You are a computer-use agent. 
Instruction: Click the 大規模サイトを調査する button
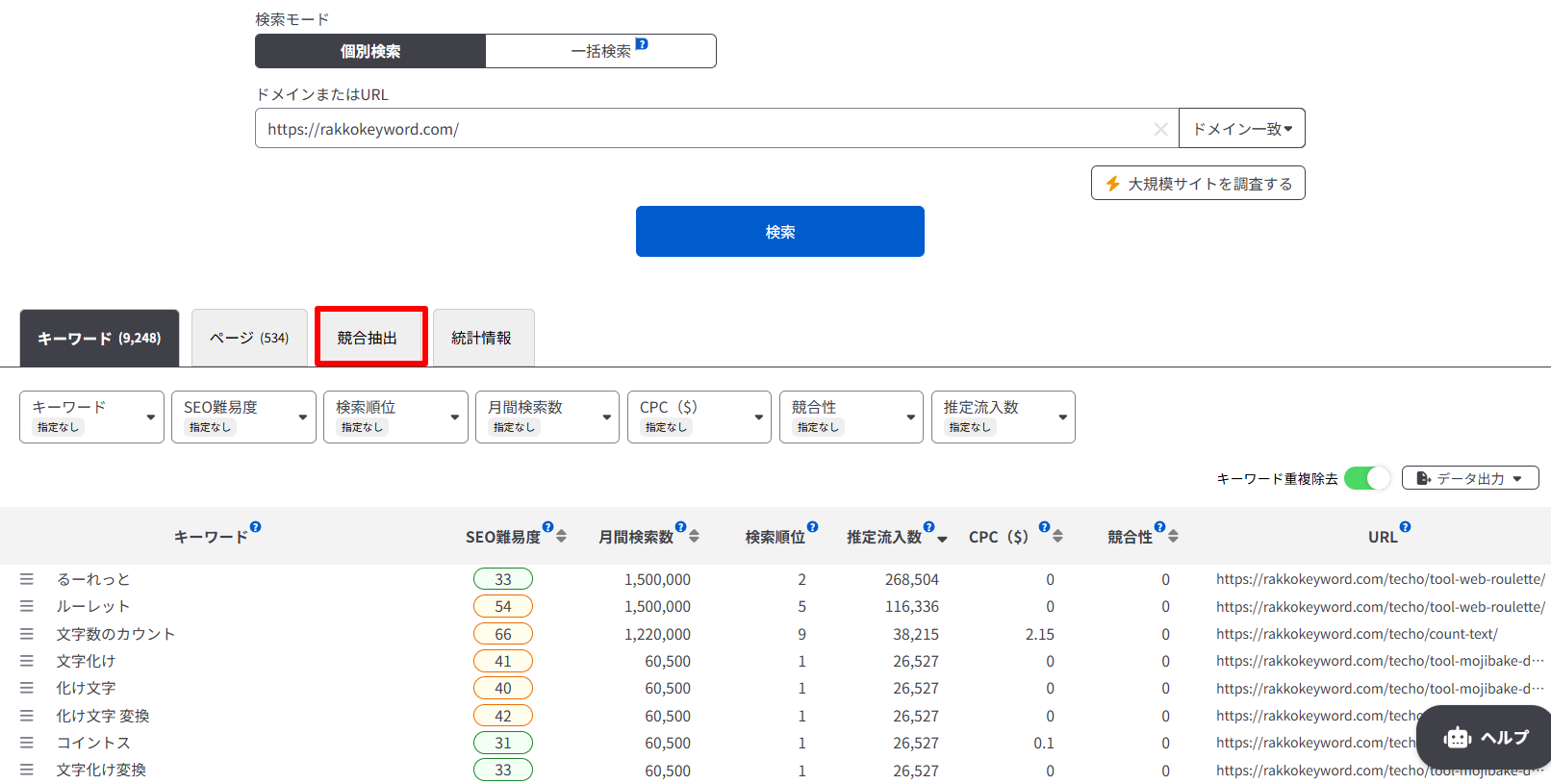pos(1198,183)
